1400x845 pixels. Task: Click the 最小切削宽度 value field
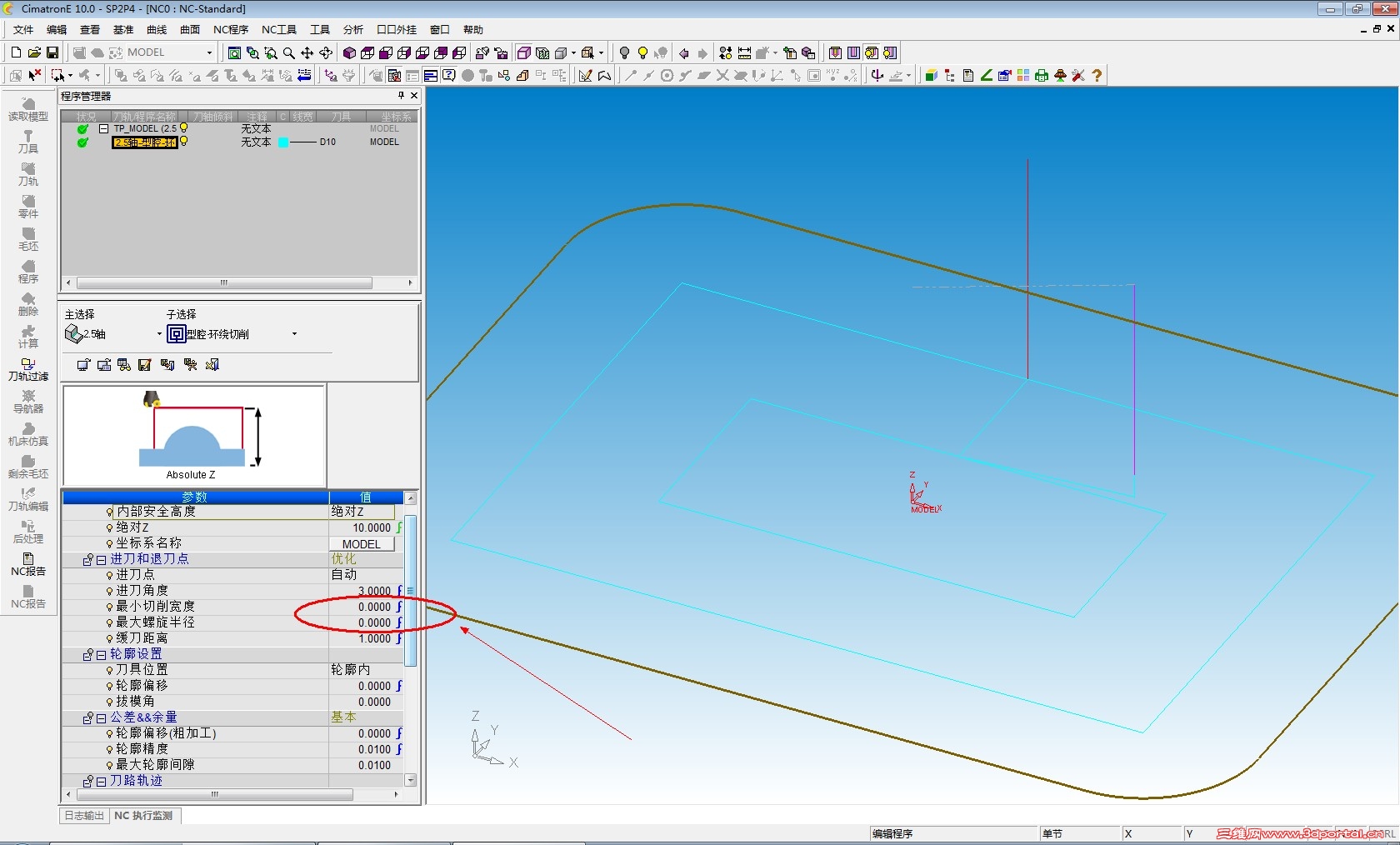(362, 607)
